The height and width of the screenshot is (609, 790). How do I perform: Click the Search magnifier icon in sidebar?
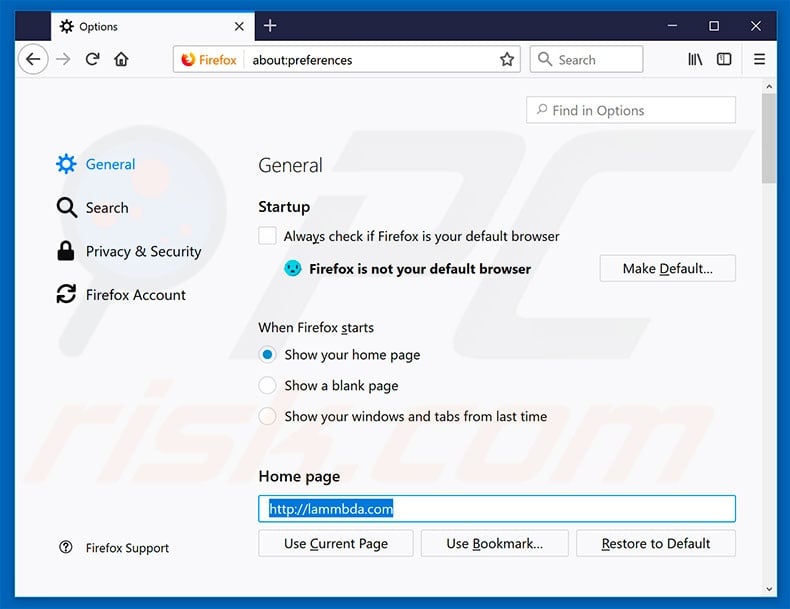[67, 208]
